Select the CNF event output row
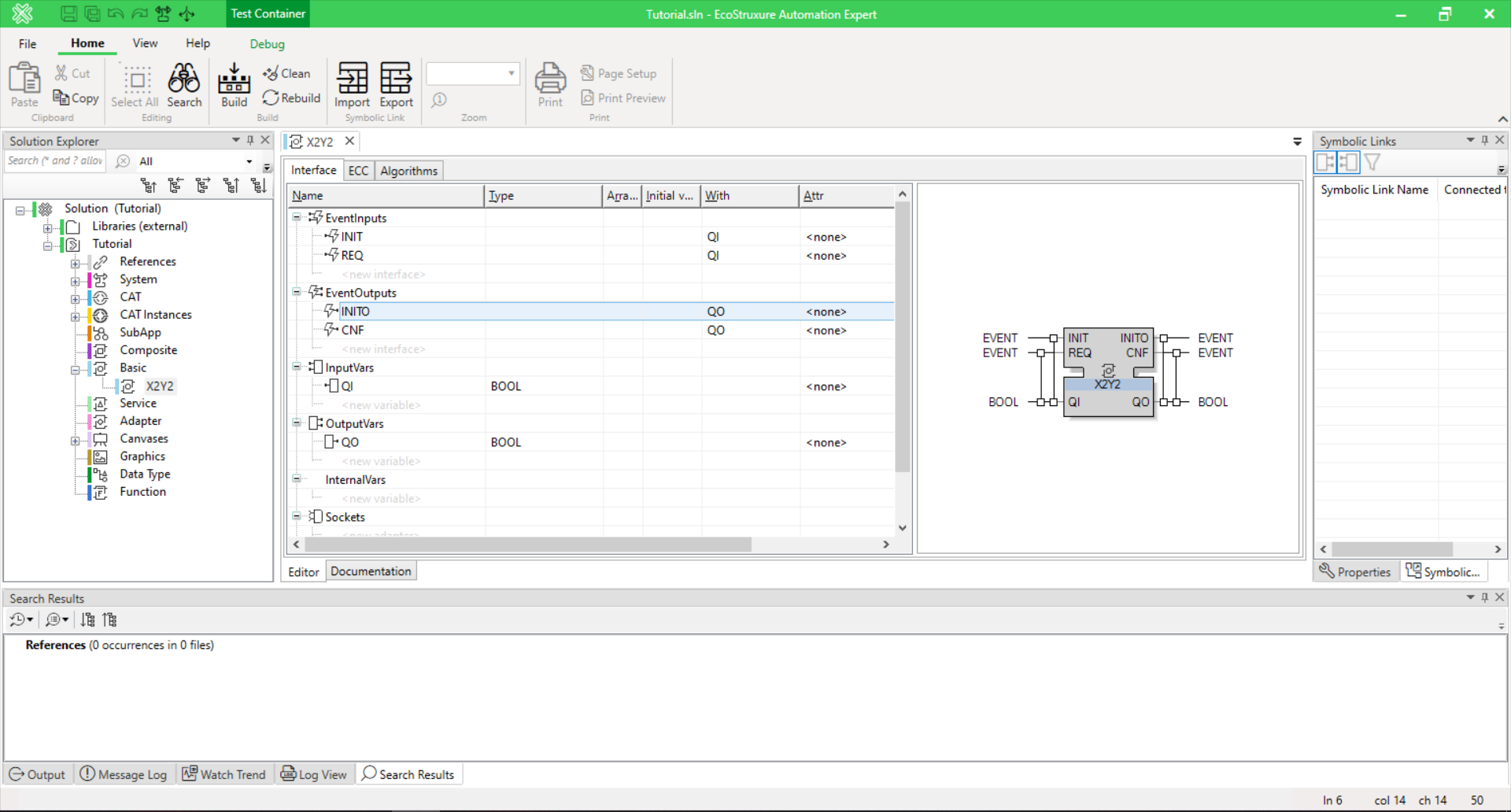The image size is (1511, 812). pos(592,330)
